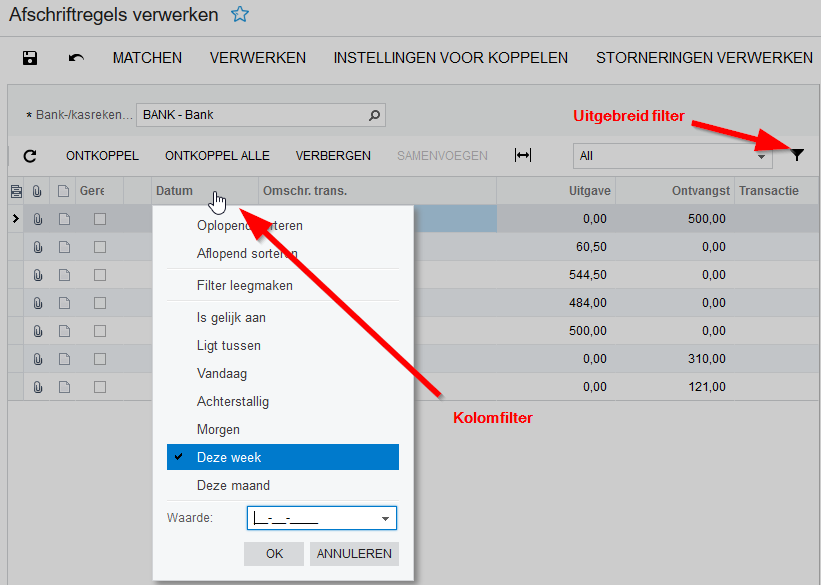Choose Aflopend sorteren in the menu

(x=247, y=253)
